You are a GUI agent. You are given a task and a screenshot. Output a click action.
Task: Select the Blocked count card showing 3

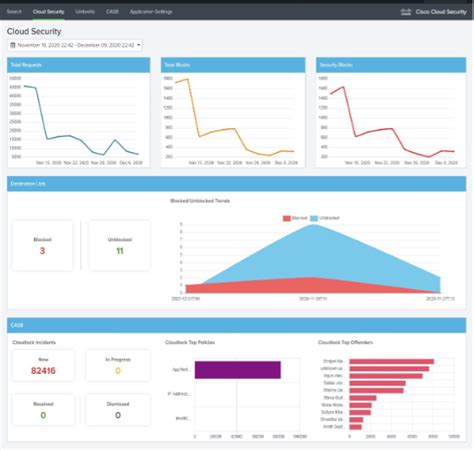click(x=42, y=245)
